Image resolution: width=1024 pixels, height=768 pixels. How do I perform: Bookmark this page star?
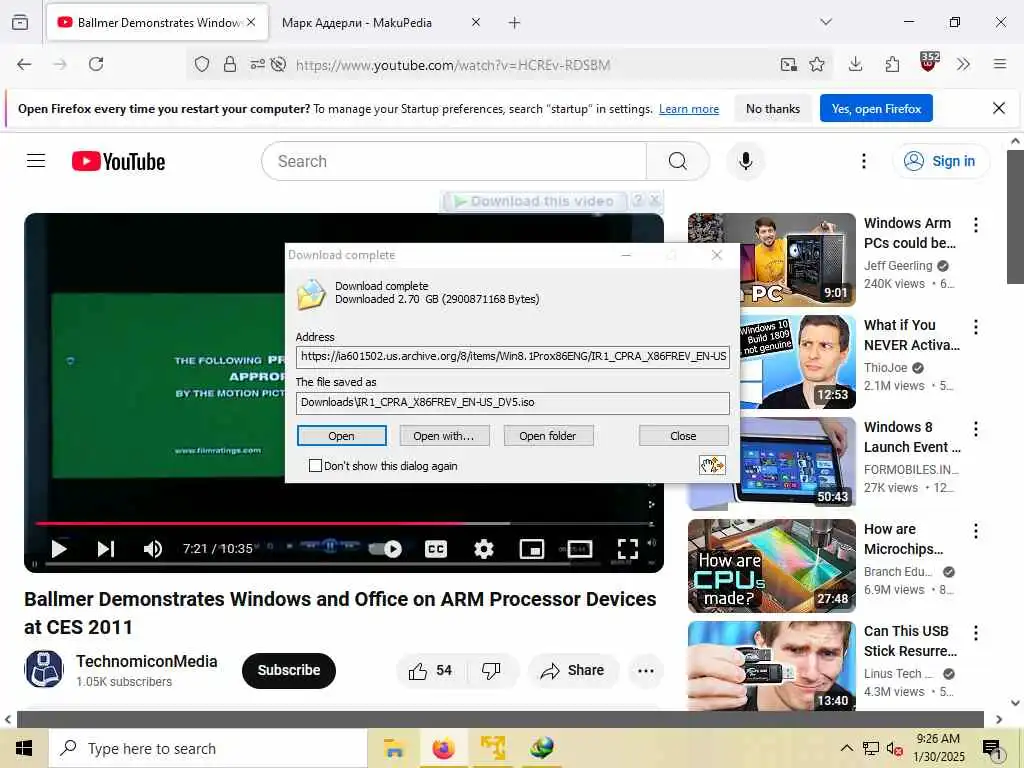[x=817, y=64]
